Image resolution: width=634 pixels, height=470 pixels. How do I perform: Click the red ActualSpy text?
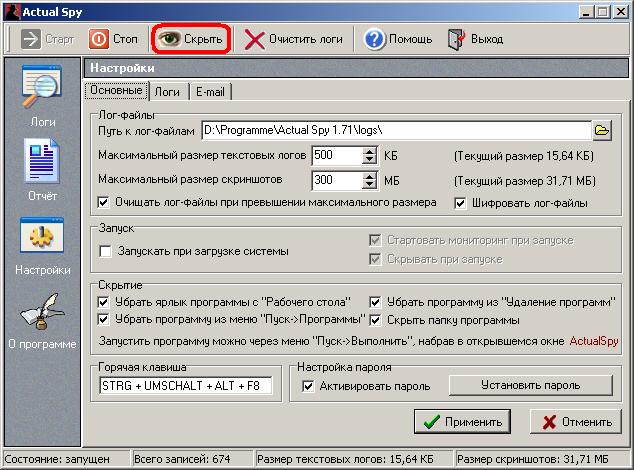click(x=594, y=341)
